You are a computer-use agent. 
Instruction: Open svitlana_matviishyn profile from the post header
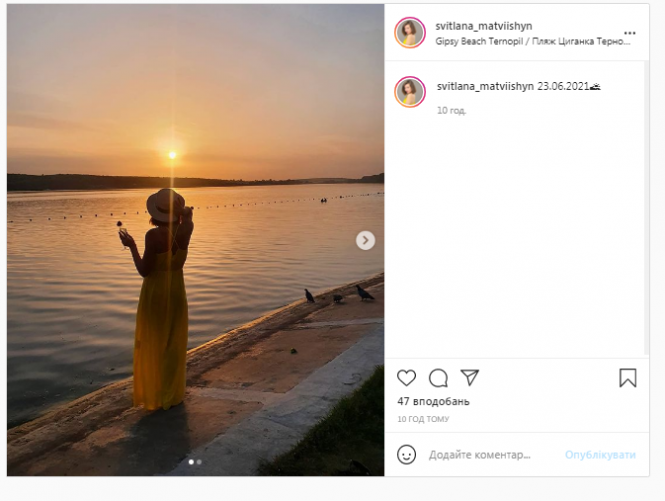[x=484, y=26]
